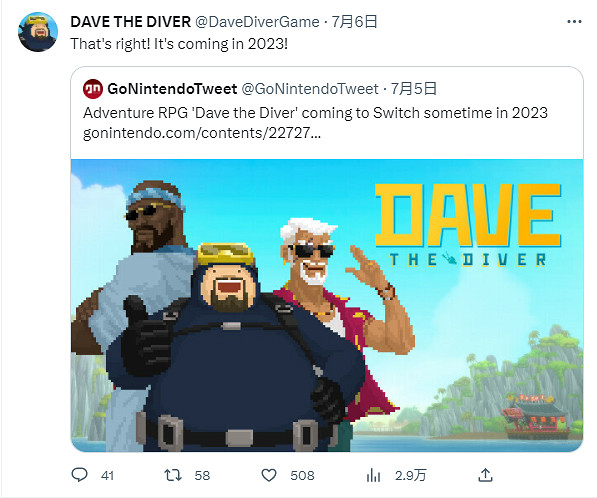This screenshot has width=597, height=498.
Task: Click the retweet count 58
Action: [202, 476]
